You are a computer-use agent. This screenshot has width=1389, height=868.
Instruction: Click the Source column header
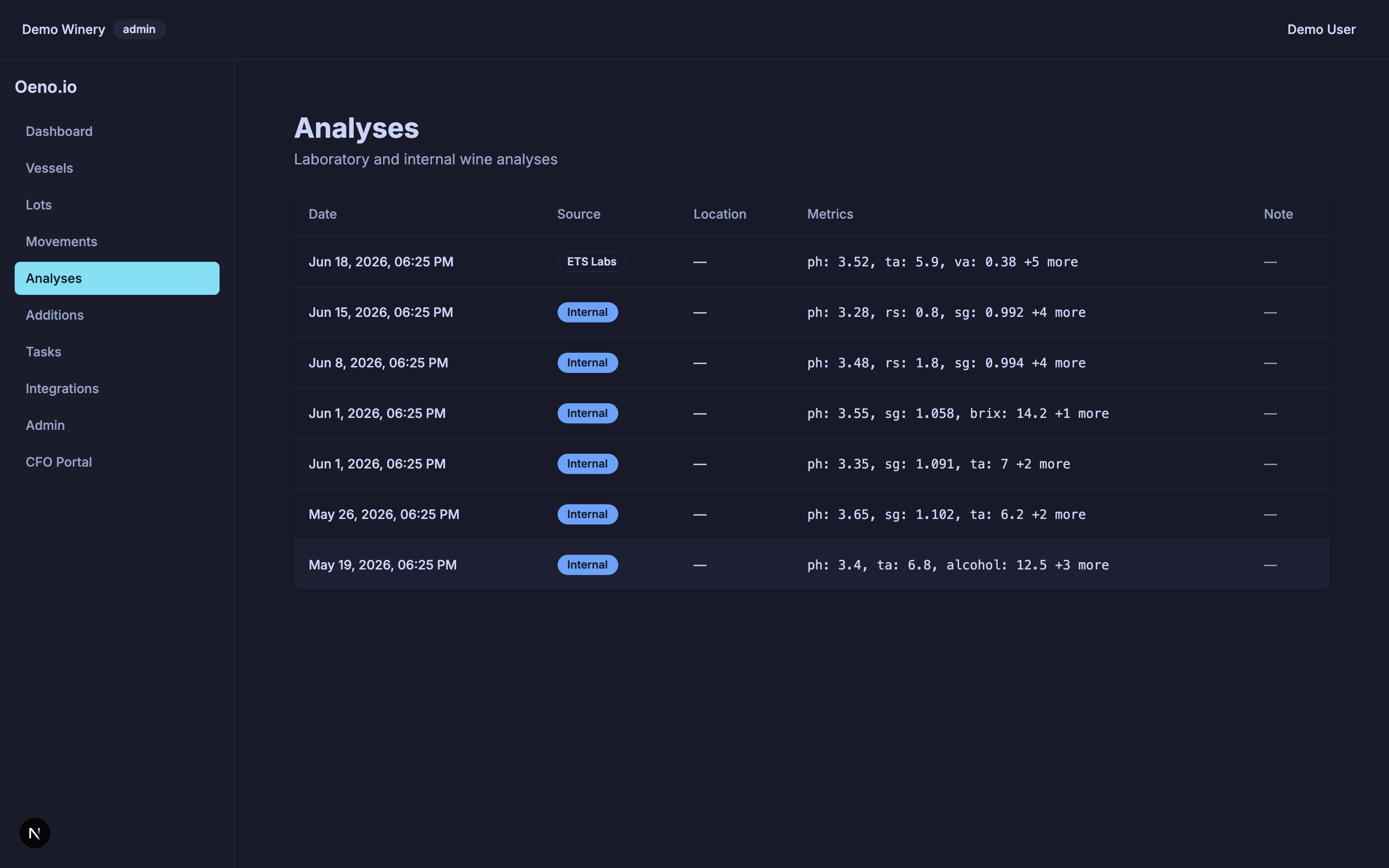(x=579, y=214)
